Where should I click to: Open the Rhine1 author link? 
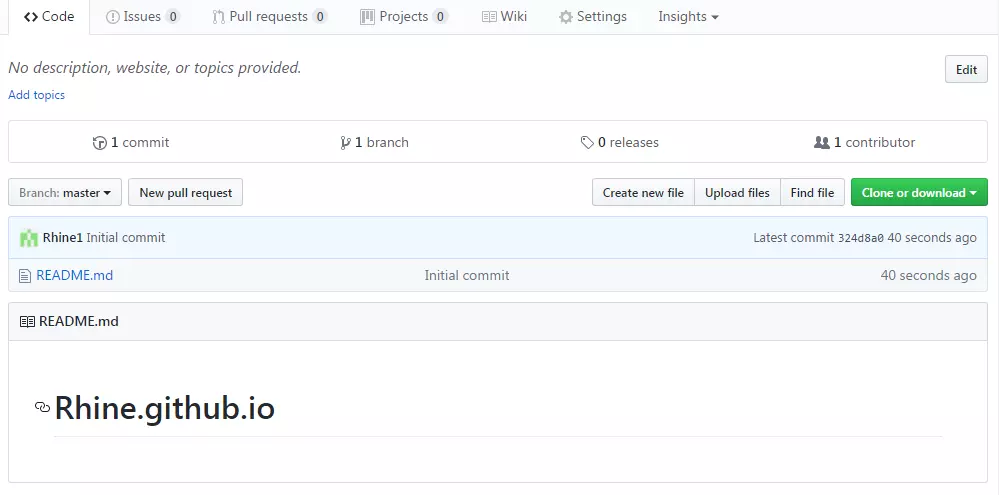click(62, 238)
